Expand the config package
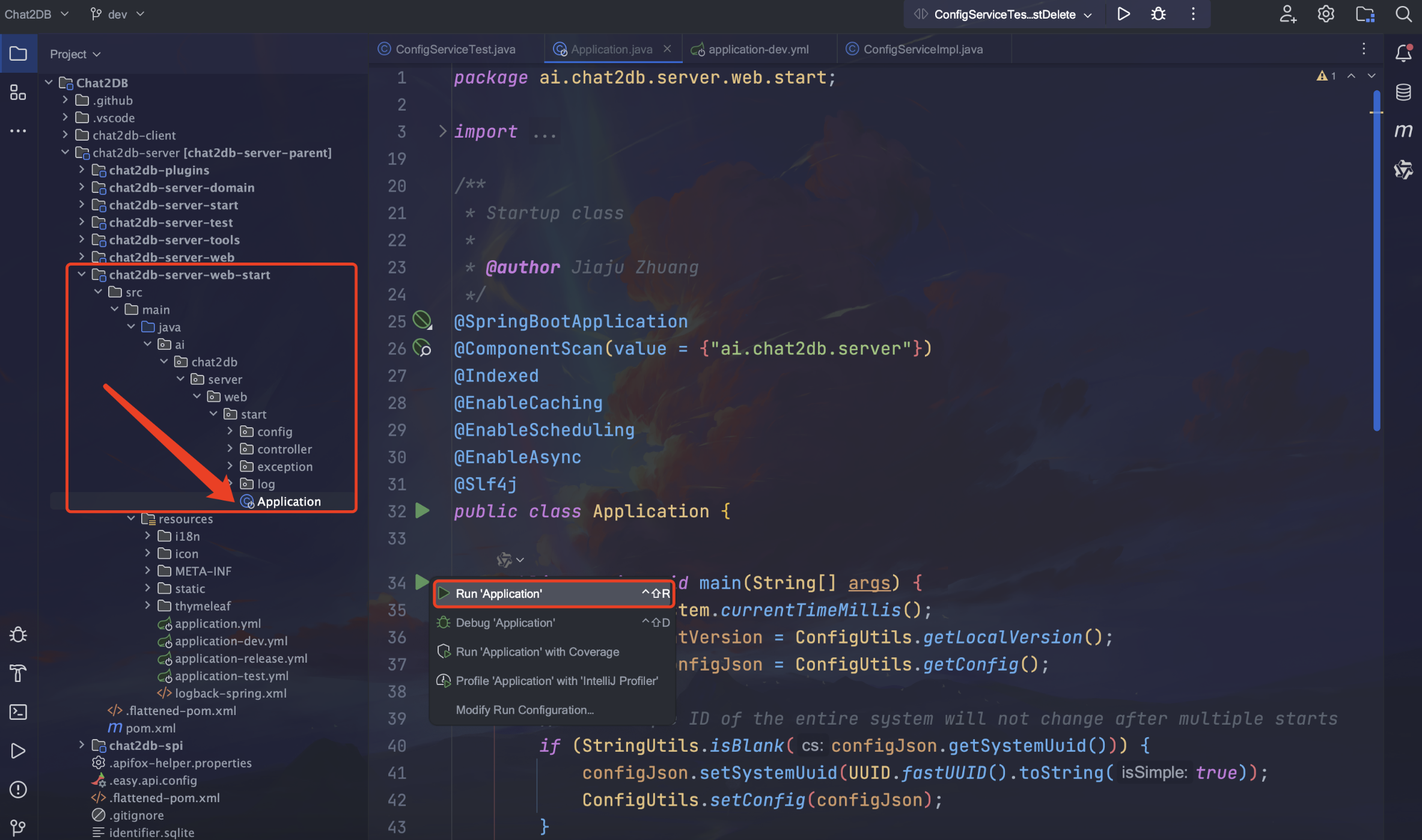The height and width of the screenshot is (840, 1422). (x=230, y=431)
